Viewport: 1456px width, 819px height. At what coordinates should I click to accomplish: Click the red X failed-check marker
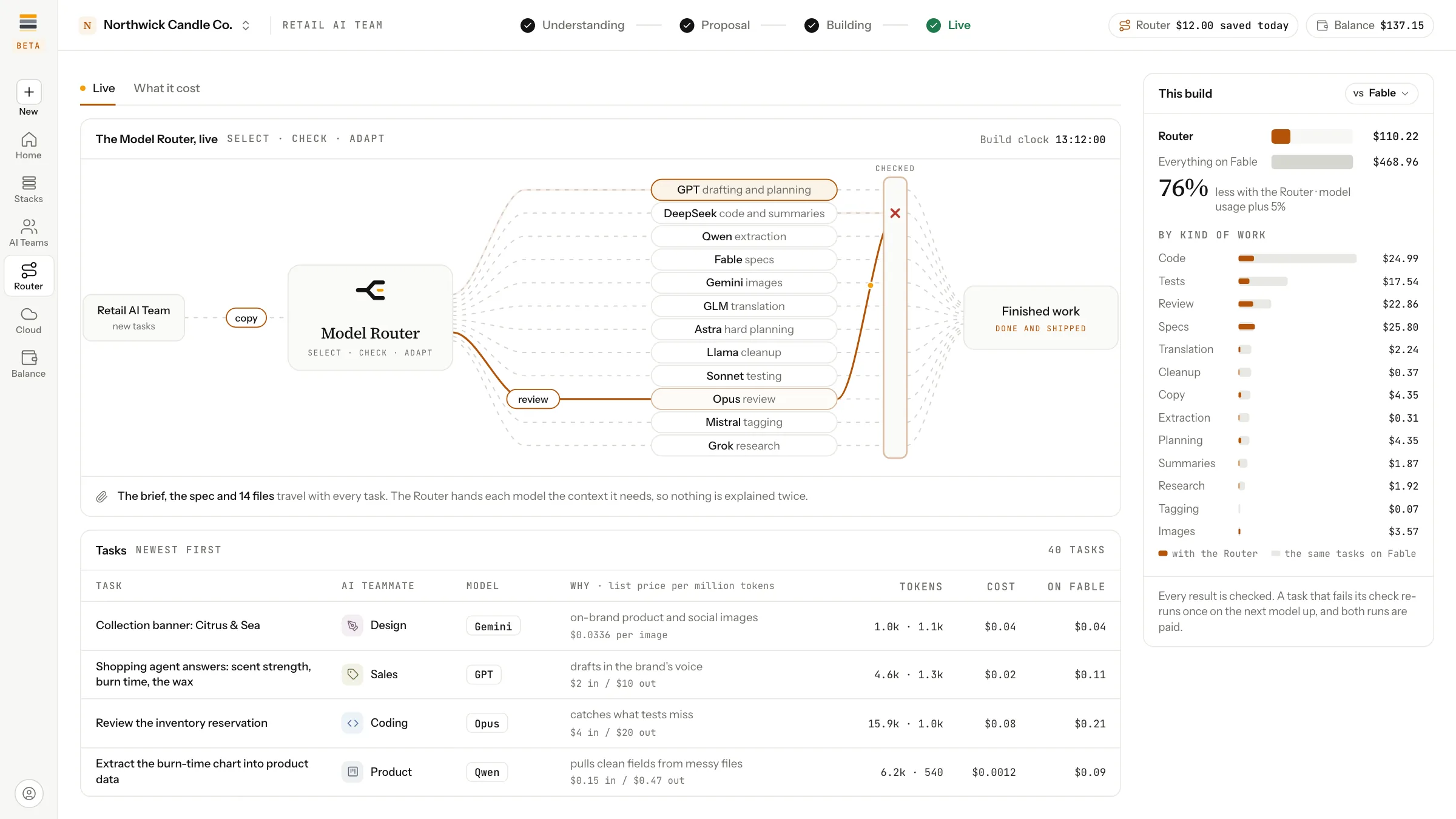(x=895, y=213)
